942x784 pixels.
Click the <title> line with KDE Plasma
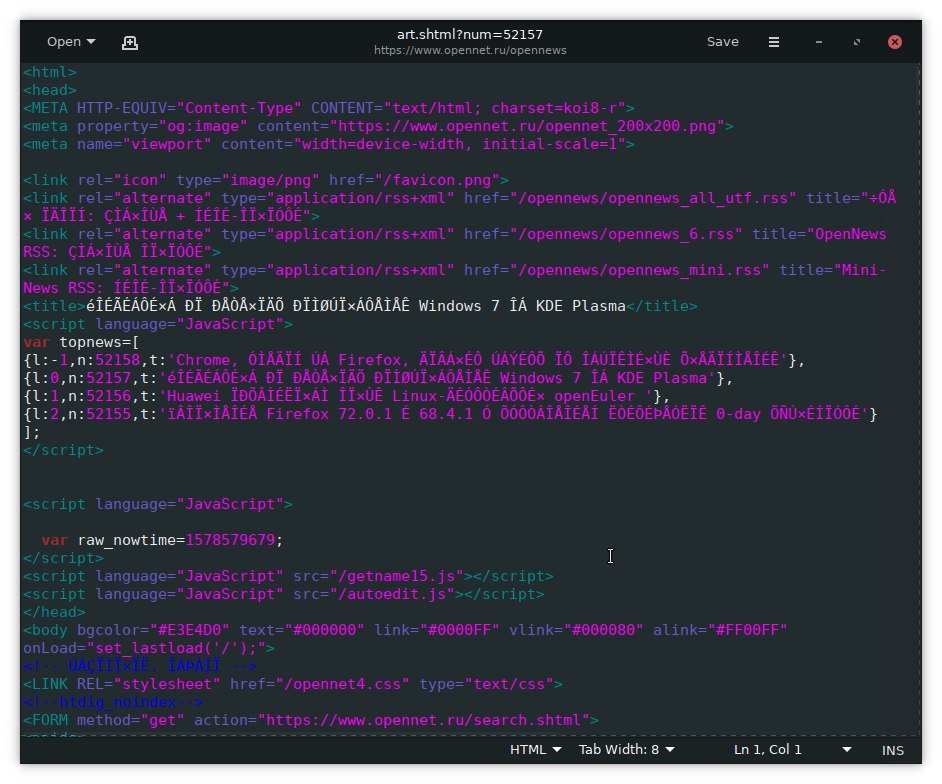tap(360, 306)
